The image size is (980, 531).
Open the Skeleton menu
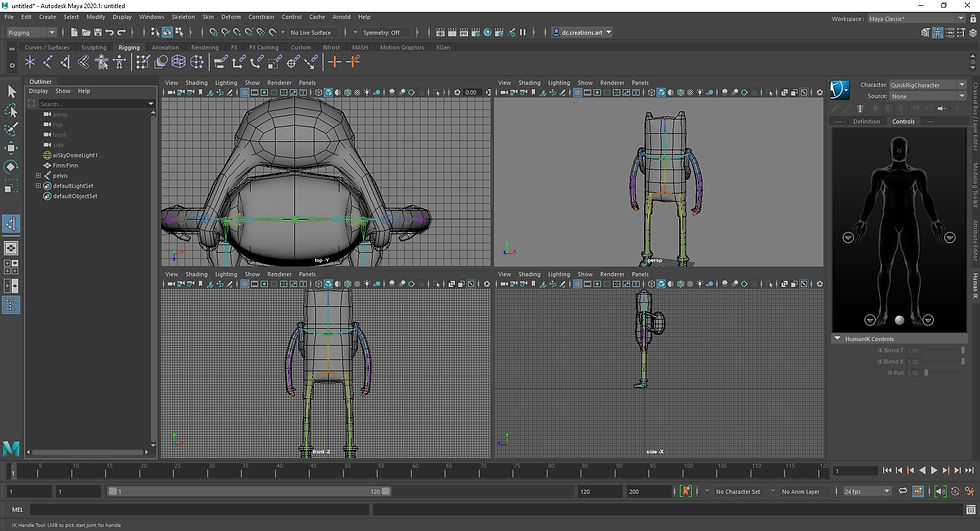(x=183, y=17)
